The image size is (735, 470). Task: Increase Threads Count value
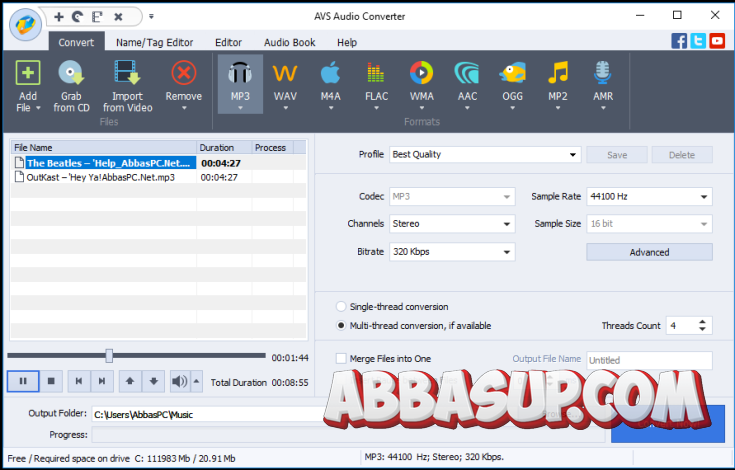click(x=702, y=321)
